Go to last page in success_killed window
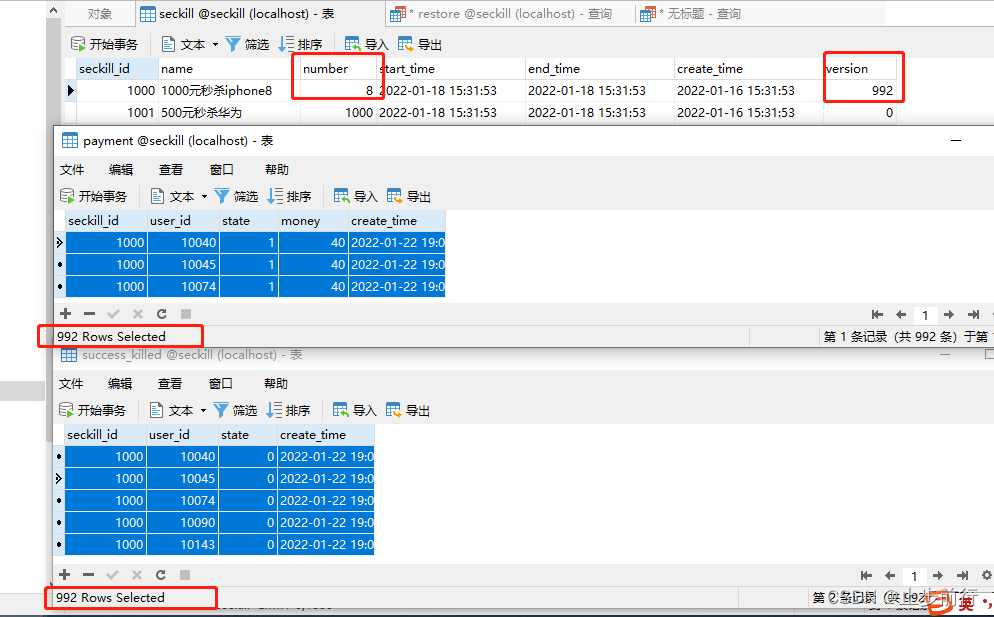The image size is (994, 617). [962, 576]
